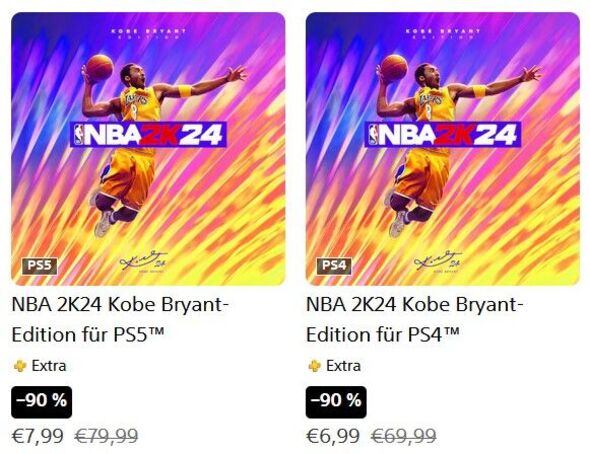Click the Extra label under PS4 edition
The height and width of the screenshot is (454, 590).
pos(344,366)
